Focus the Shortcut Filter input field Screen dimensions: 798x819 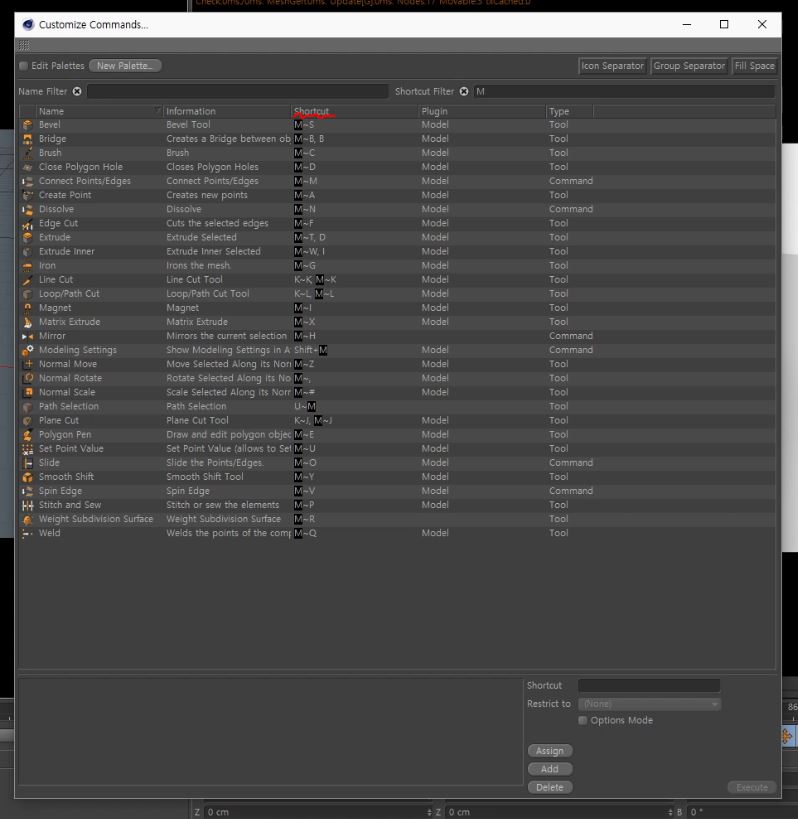(x=624, y=91)
